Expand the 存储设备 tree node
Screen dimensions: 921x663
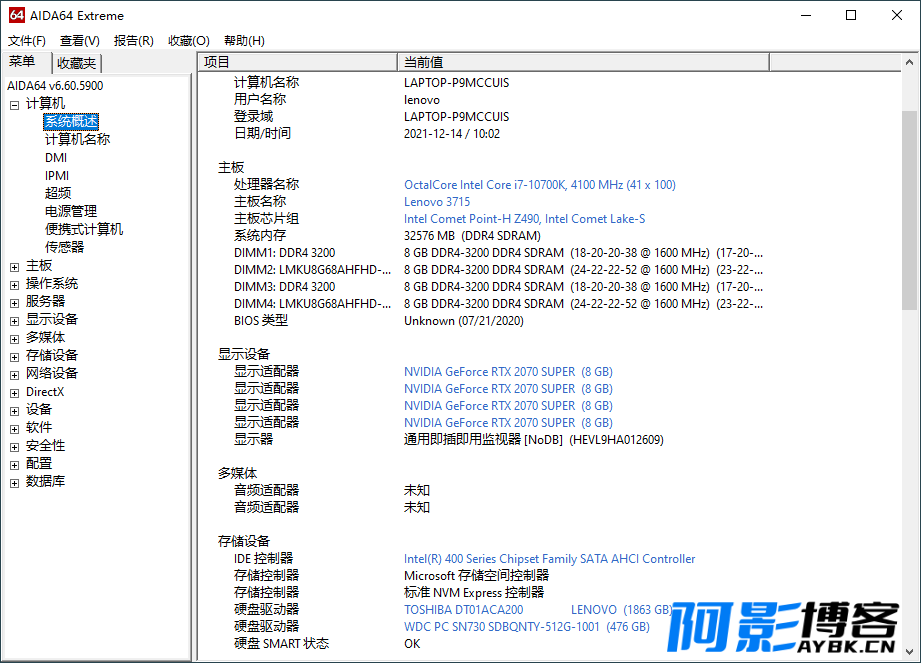coord(14,356)
